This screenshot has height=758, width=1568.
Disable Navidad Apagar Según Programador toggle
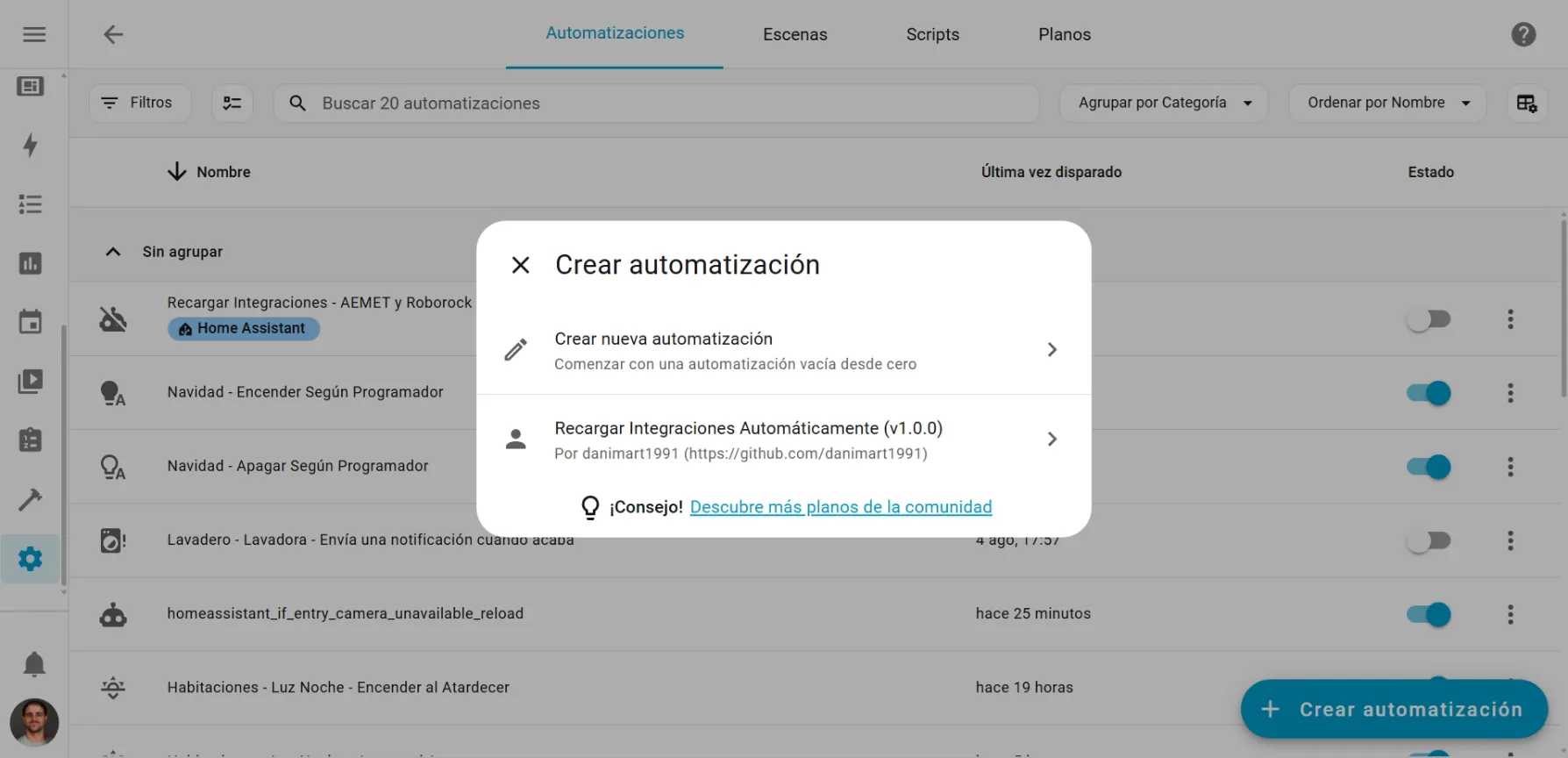tap(1429, 467)
